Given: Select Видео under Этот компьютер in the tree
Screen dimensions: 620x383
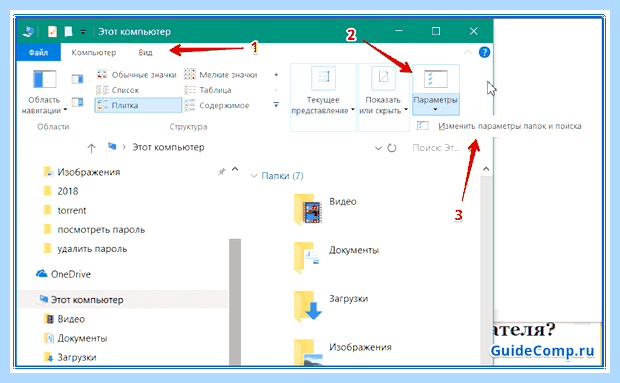Looking at the screenshot, I should pyautogui.click(x=71, y=319).
